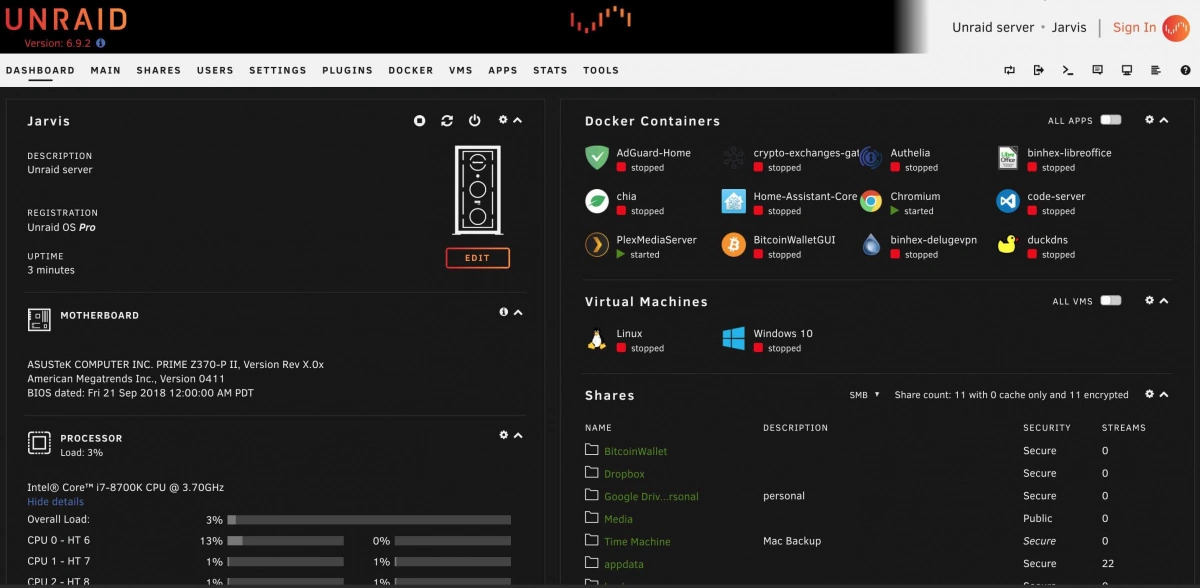Open the DASHBOARD tab
The image size is (1200, 588).
[x=40, y=71]
